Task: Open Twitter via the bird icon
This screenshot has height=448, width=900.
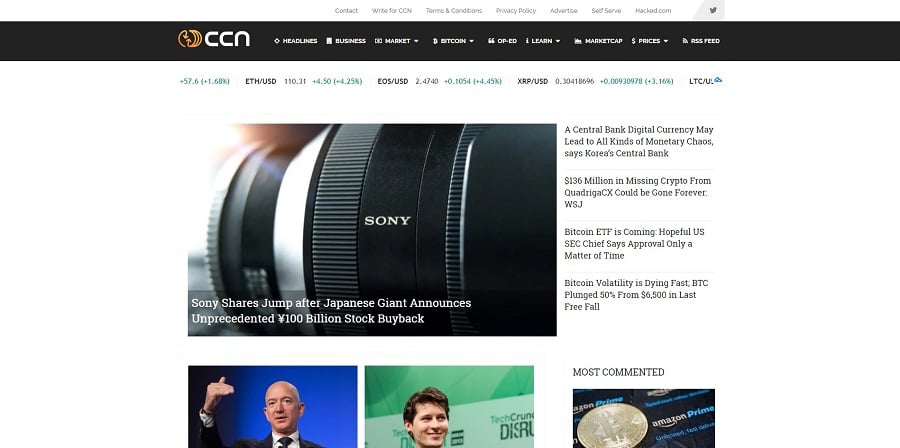Action: 713,10
